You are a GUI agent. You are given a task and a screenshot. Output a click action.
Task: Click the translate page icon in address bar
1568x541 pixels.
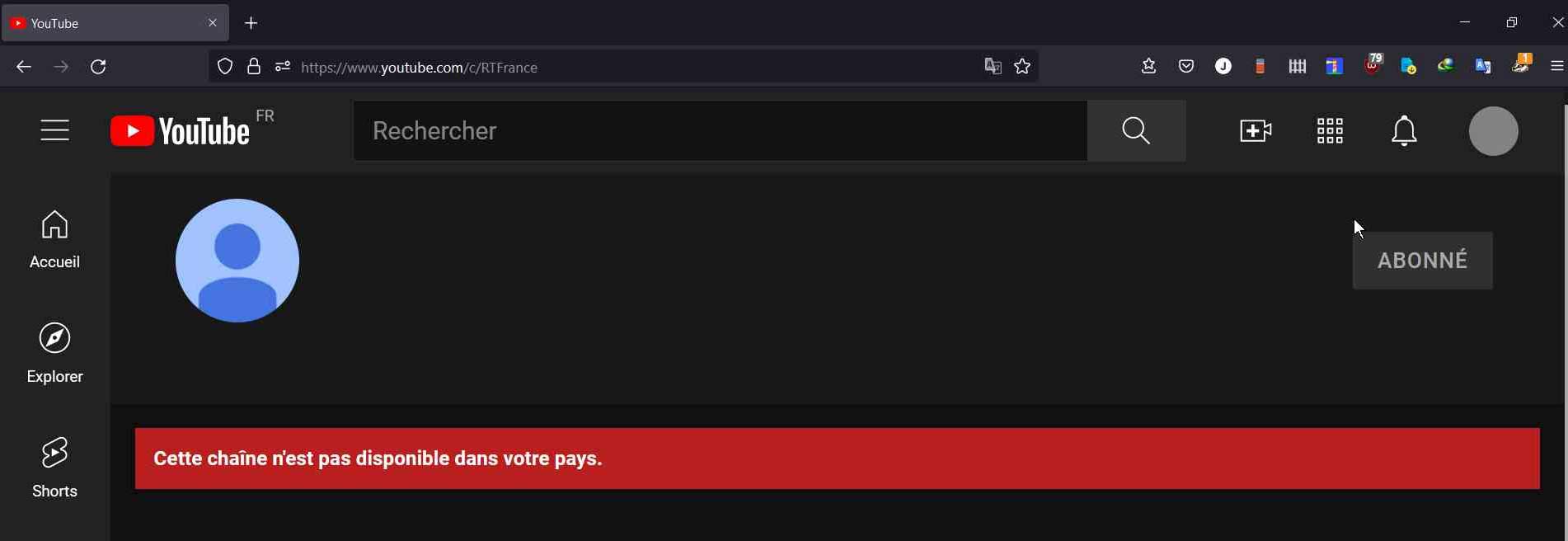pyautogui.click(x=993, y=67)
